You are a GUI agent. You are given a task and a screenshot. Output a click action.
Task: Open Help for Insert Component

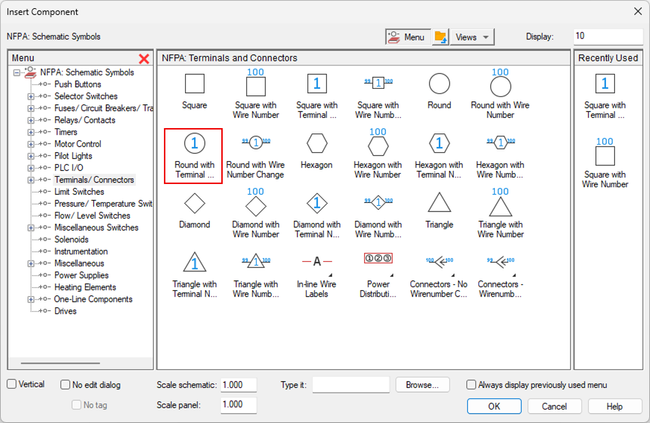pyautogui.click(x=615, y=406)
